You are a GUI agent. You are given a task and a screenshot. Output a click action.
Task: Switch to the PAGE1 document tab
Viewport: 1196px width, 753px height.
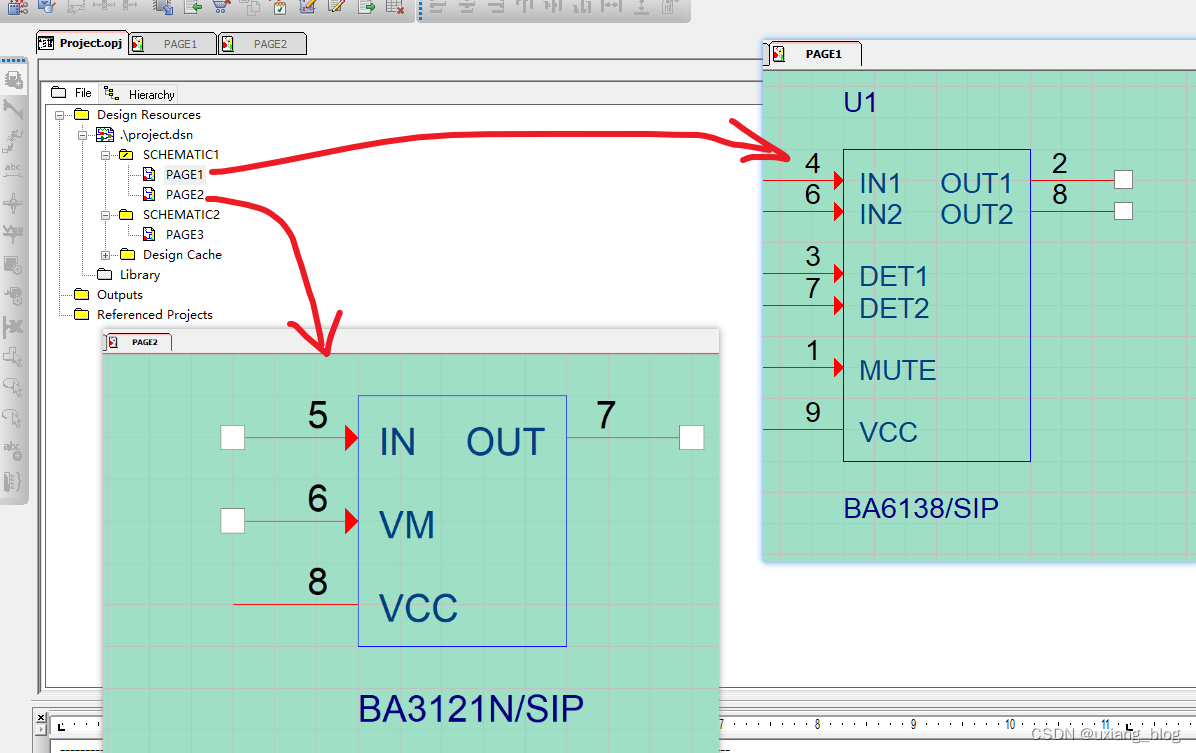(x=172, y=44)
